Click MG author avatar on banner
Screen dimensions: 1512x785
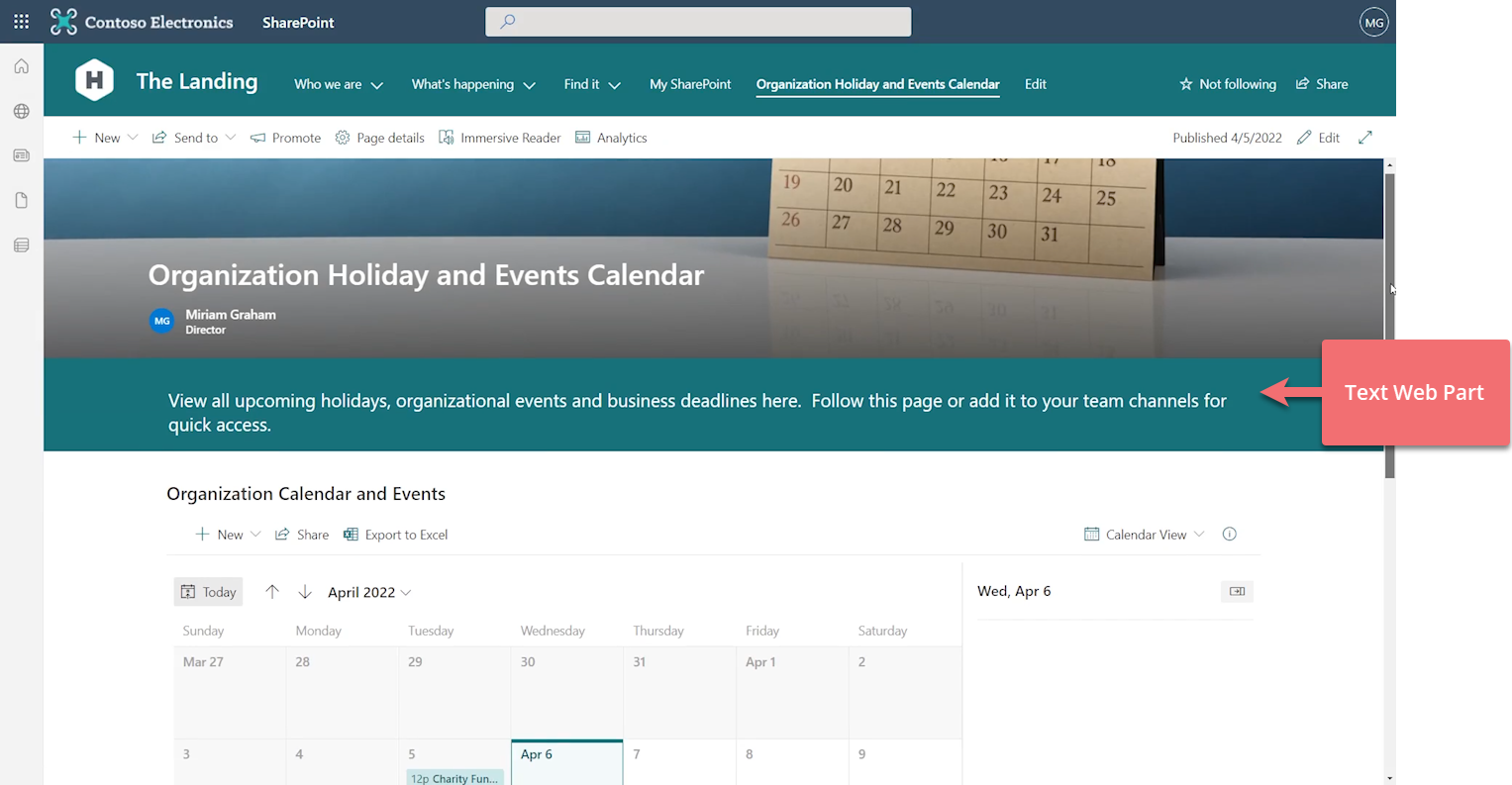point(161,321)
